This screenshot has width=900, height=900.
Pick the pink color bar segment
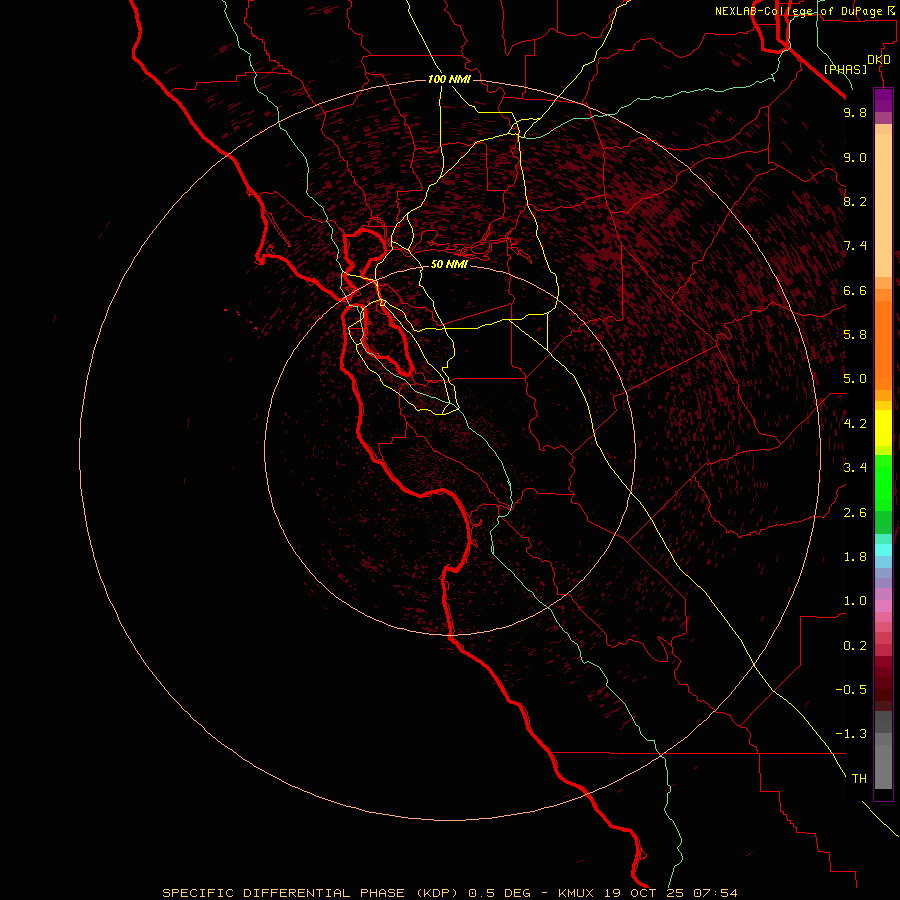tap(883, 606)
